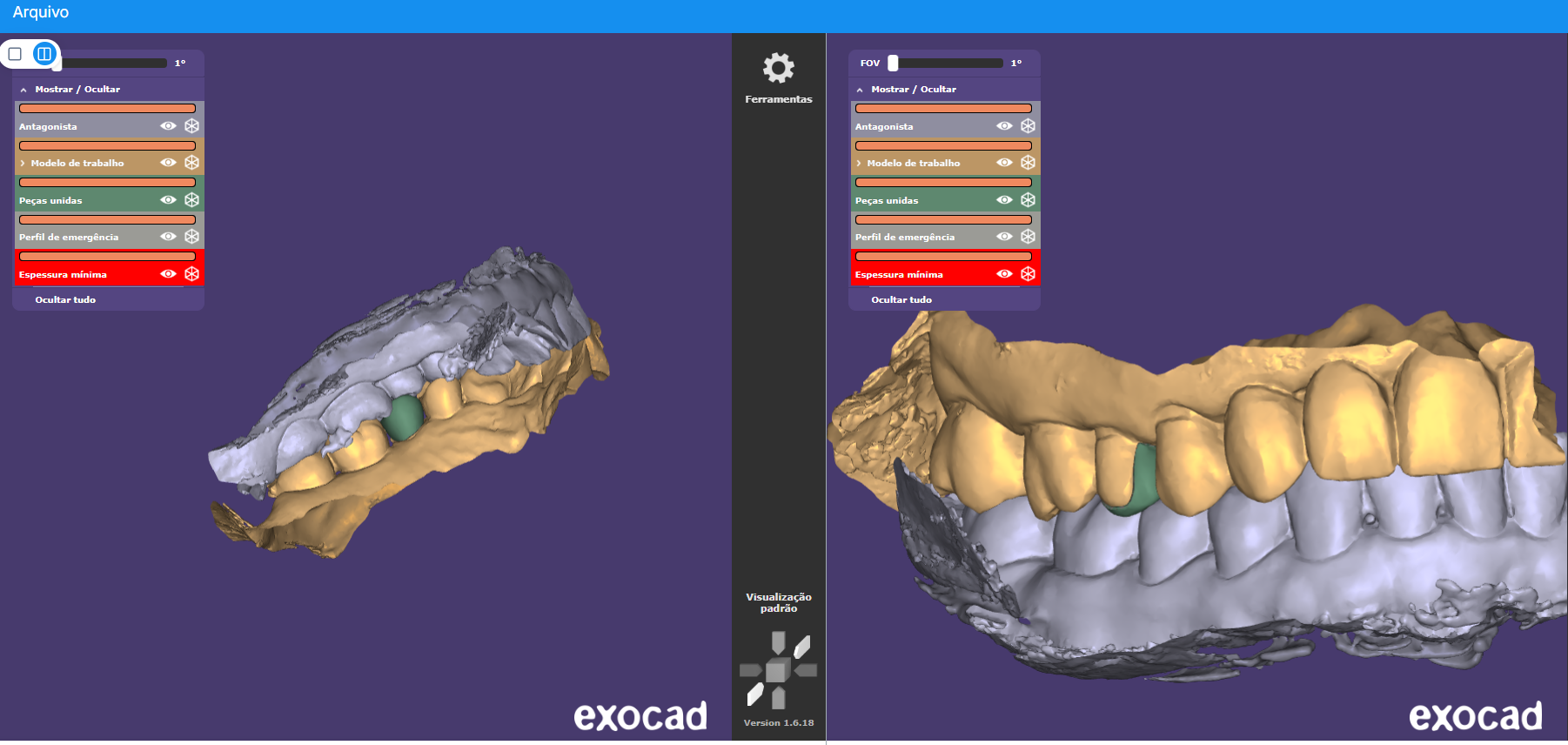Click wireframe icon for Antagonista in left panel
The width and height of the screenshot is (1568, 745).
191,126
